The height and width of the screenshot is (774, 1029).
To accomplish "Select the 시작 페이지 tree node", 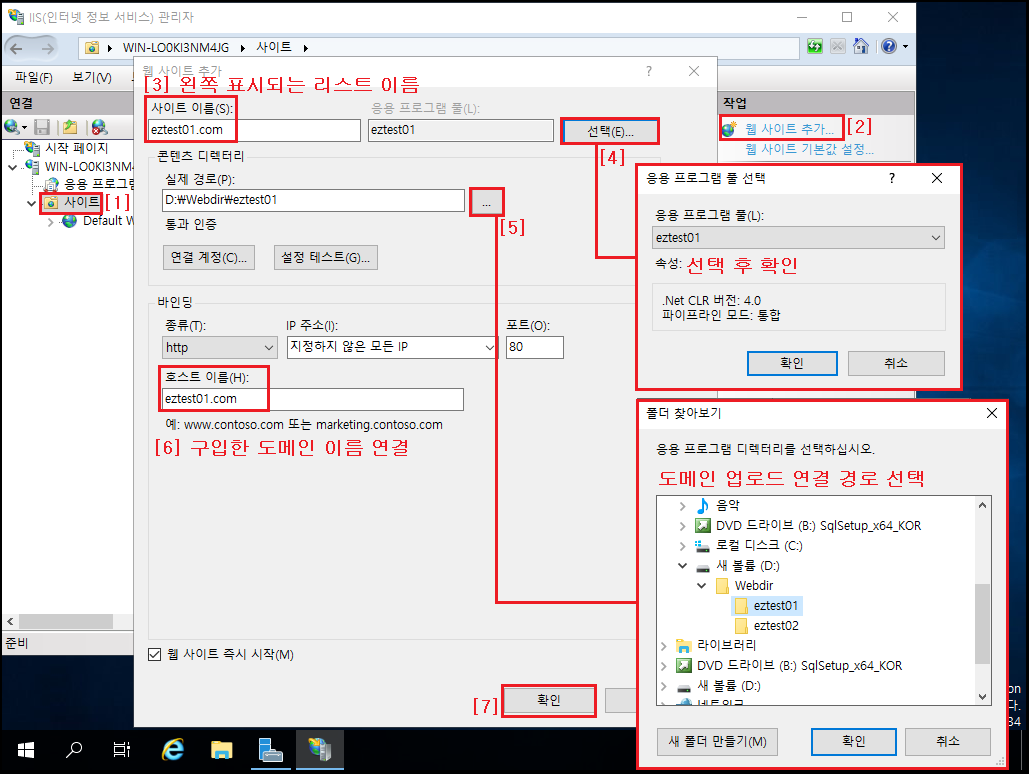I will (76, 148).
